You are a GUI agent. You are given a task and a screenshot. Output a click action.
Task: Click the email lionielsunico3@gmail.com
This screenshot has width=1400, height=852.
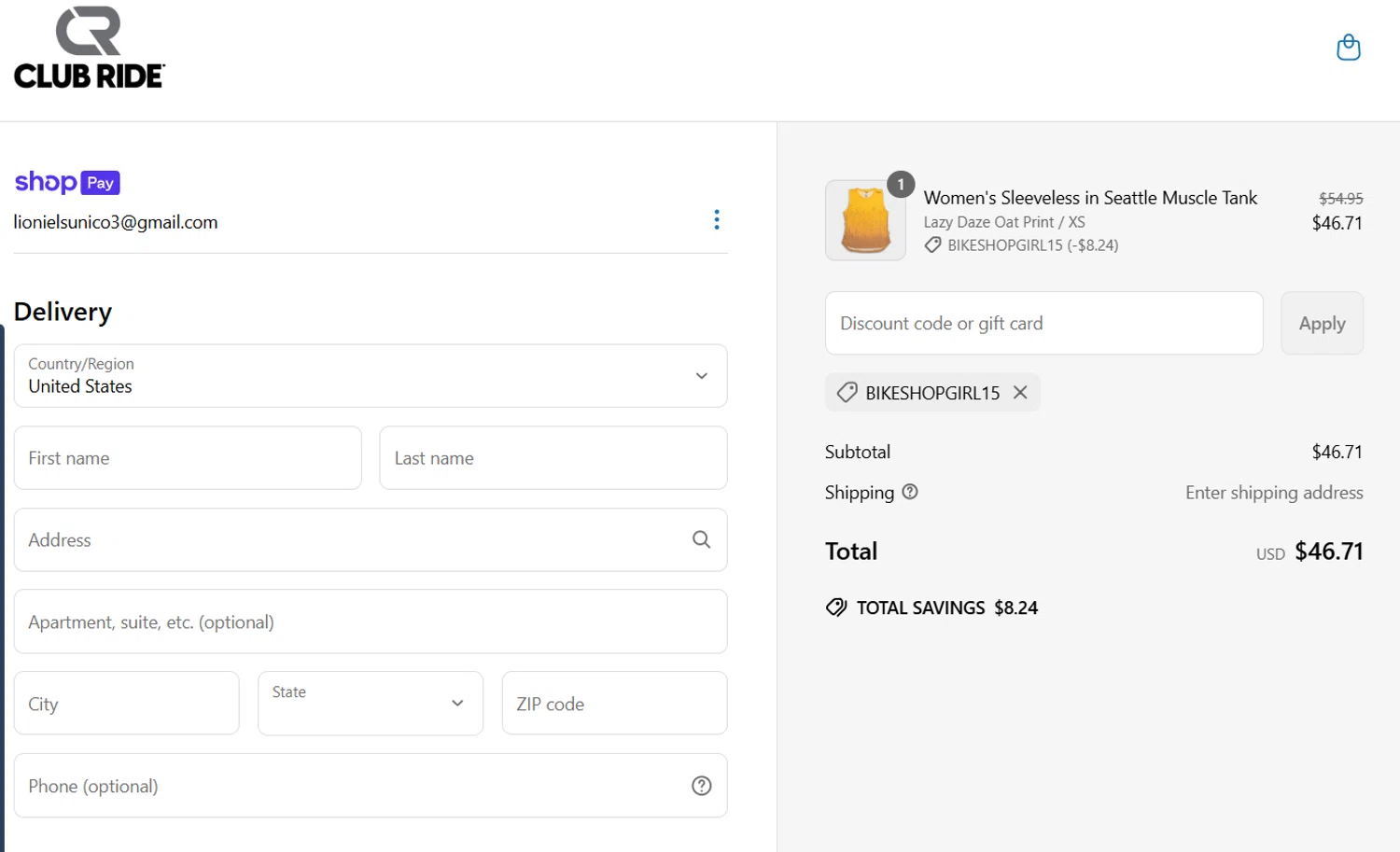tap(116, 222)
